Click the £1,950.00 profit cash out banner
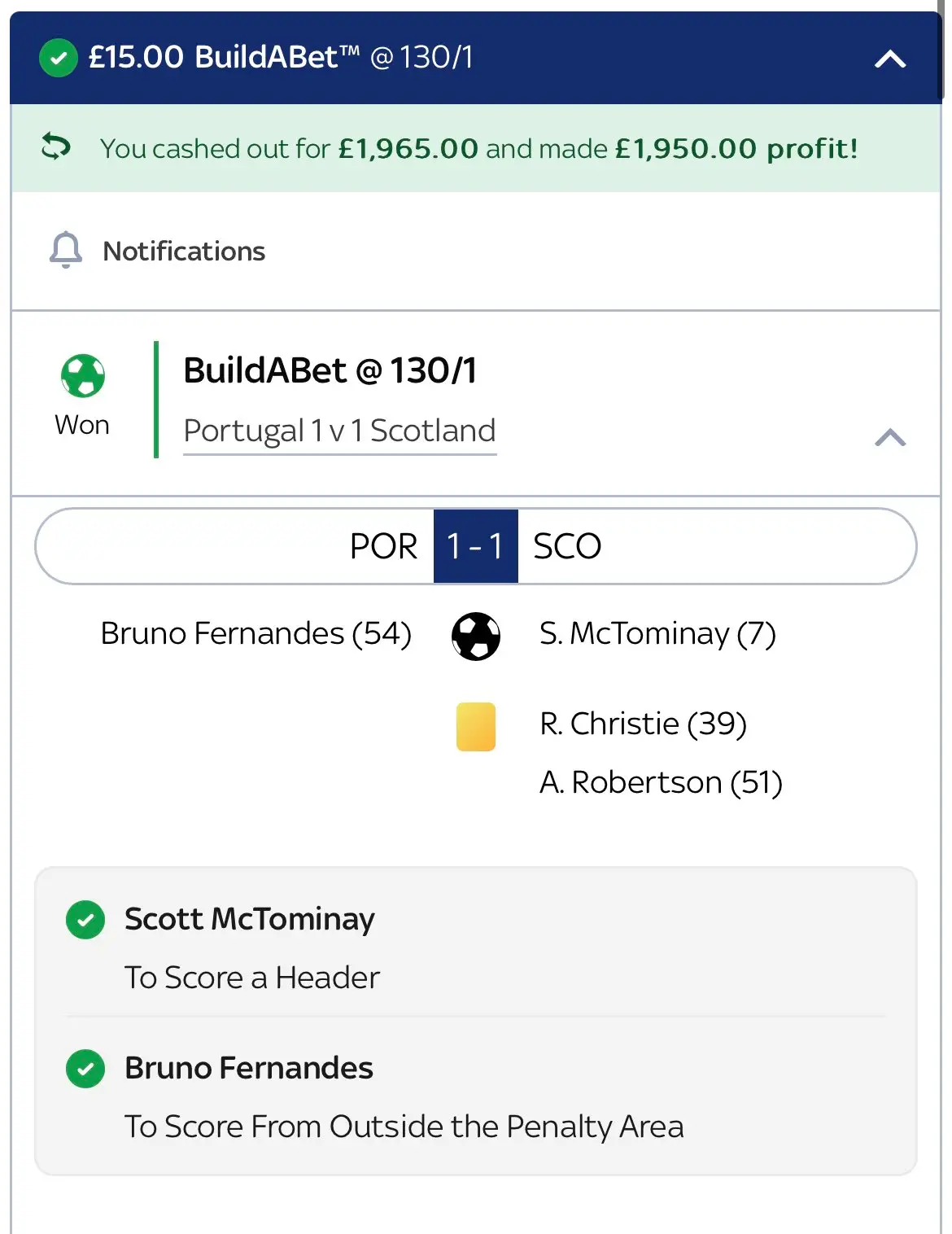 [478, 149]
